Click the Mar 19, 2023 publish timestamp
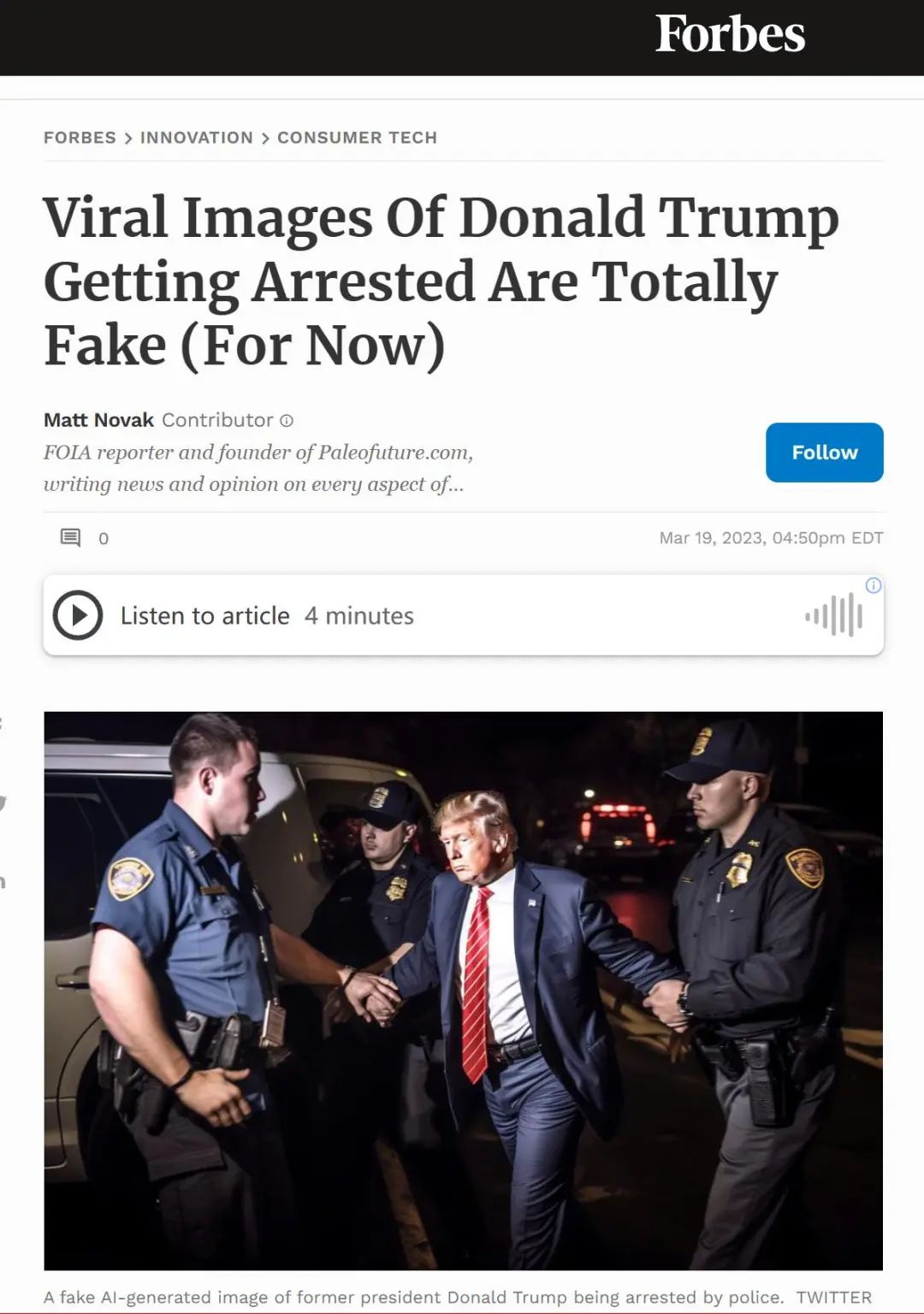 coord(771,538)
